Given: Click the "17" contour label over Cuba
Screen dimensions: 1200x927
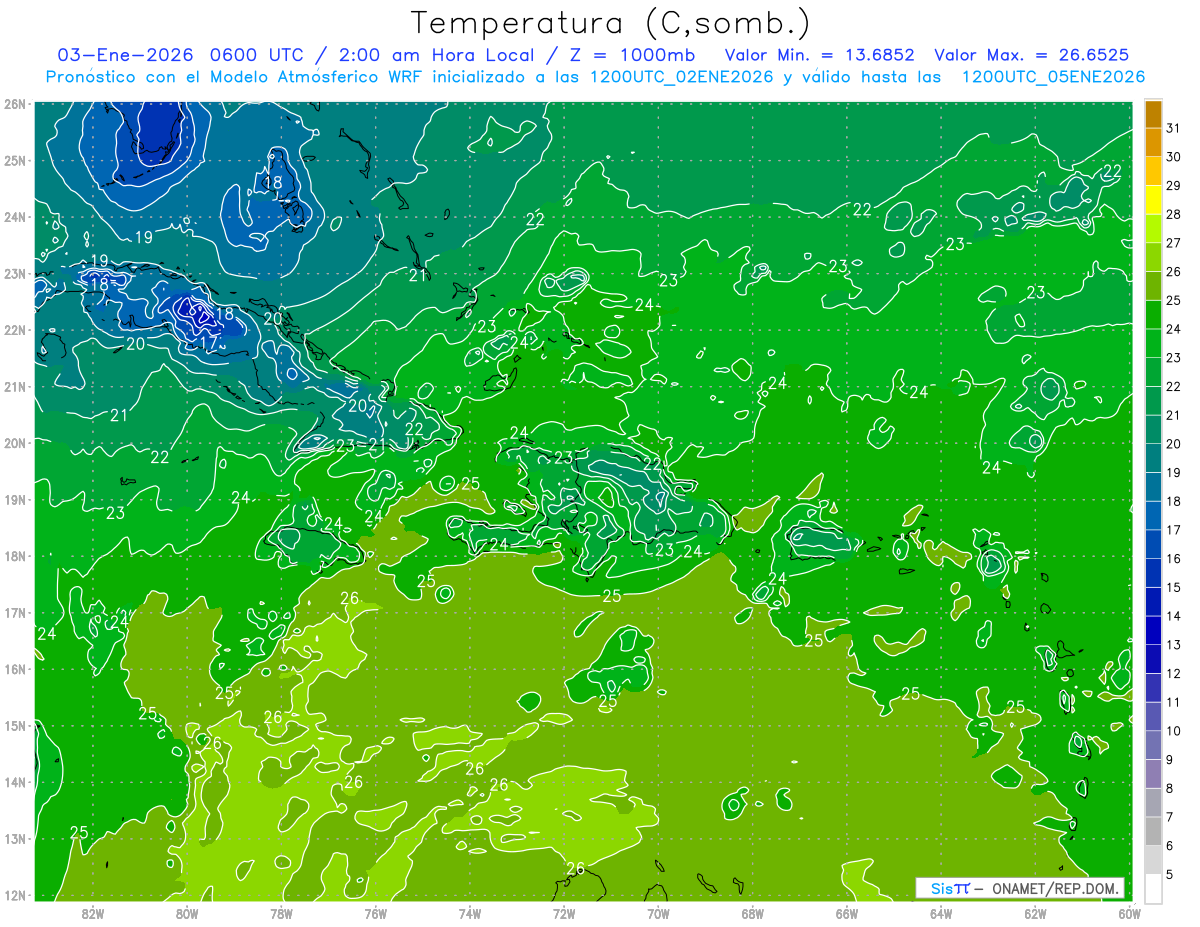Looking at the screenshot, I should [x=209, y=342].
